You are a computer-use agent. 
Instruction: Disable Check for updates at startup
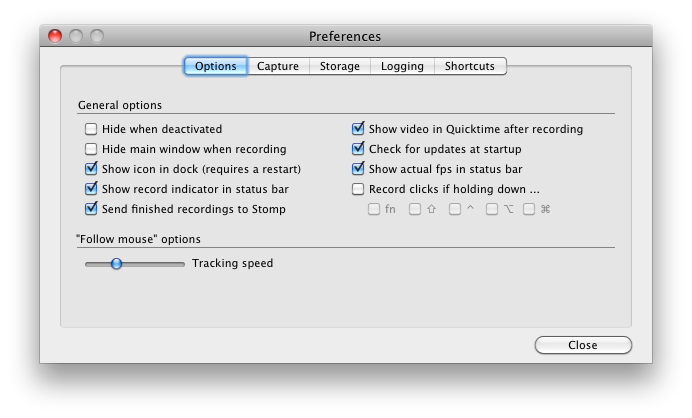(358, 149)
